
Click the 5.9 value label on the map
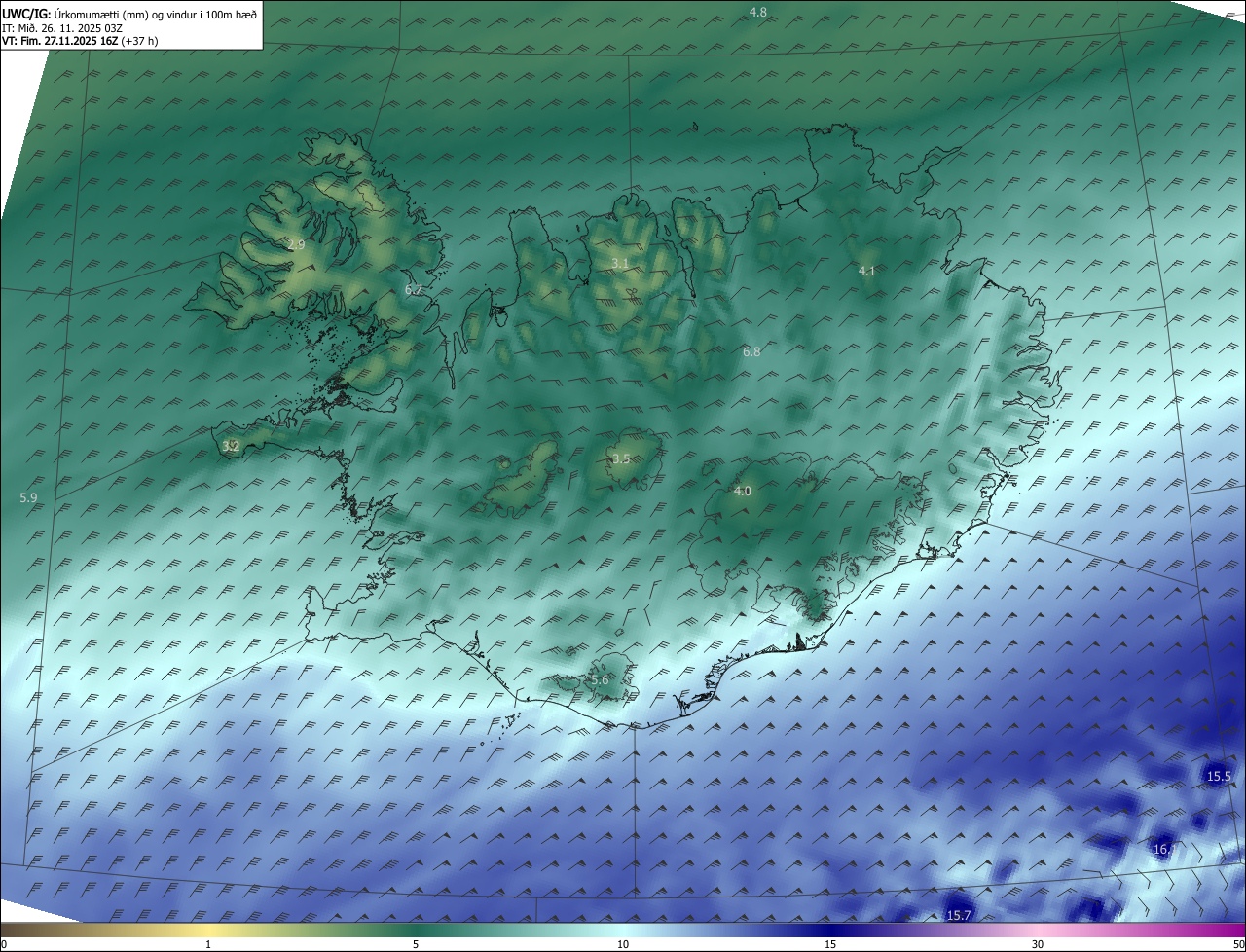(x=28, y=498)
